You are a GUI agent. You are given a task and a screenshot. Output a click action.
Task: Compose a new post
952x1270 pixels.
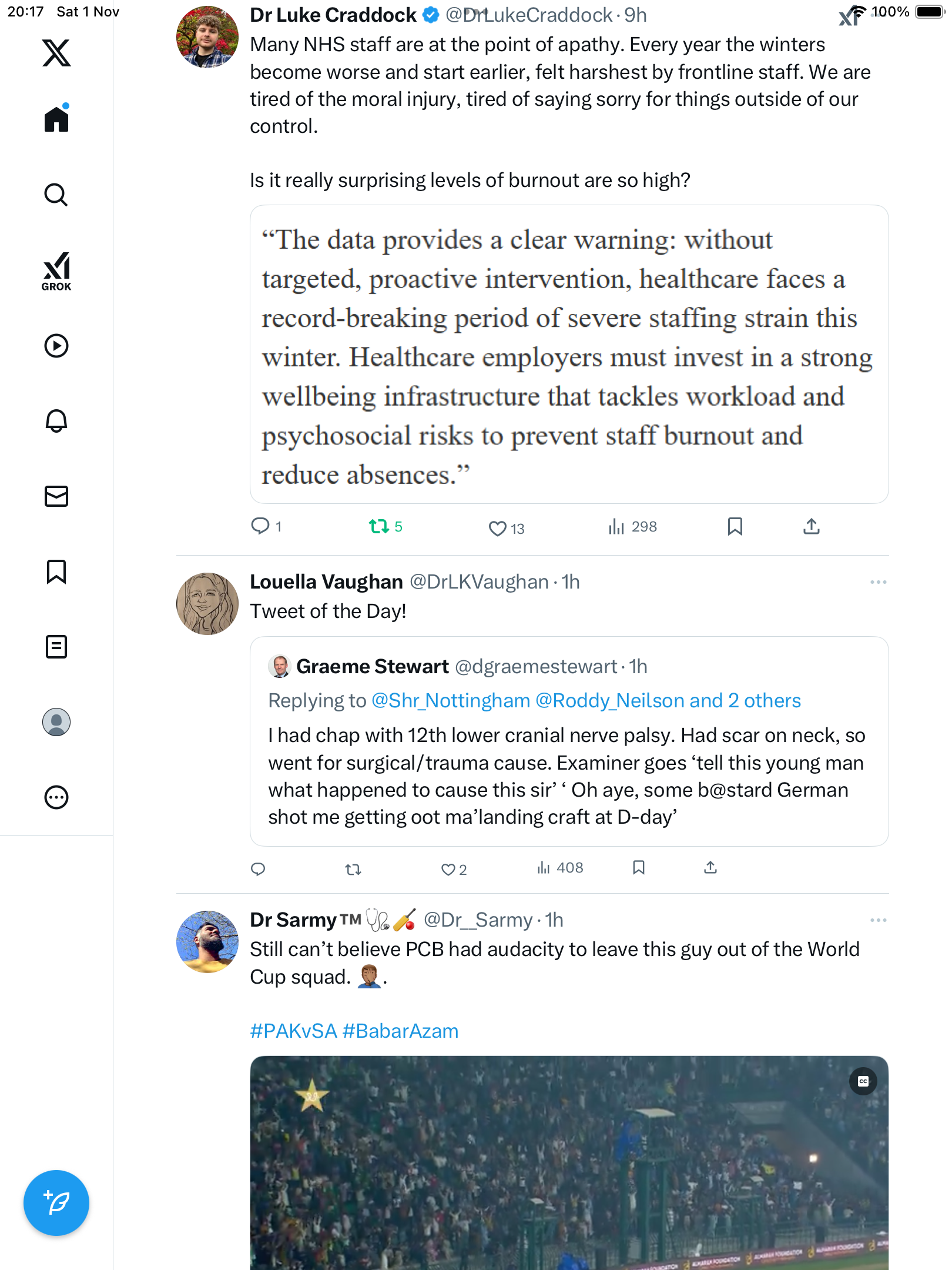[x=56, y=1202]
